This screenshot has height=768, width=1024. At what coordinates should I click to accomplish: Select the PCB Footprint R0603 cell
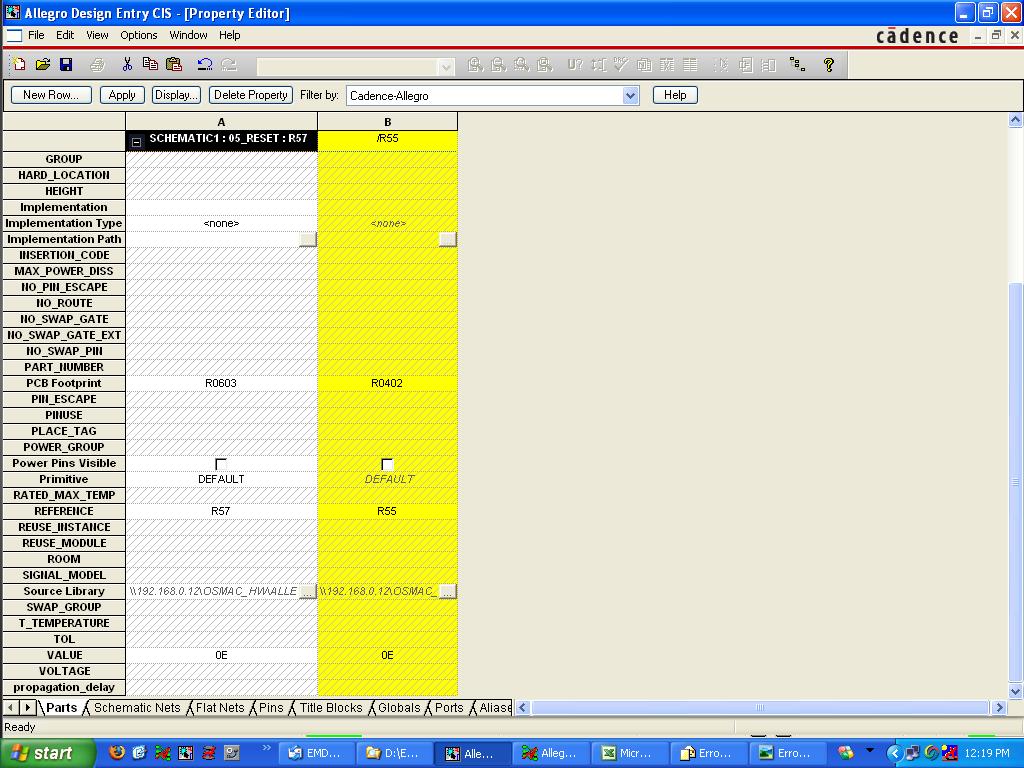221,383
